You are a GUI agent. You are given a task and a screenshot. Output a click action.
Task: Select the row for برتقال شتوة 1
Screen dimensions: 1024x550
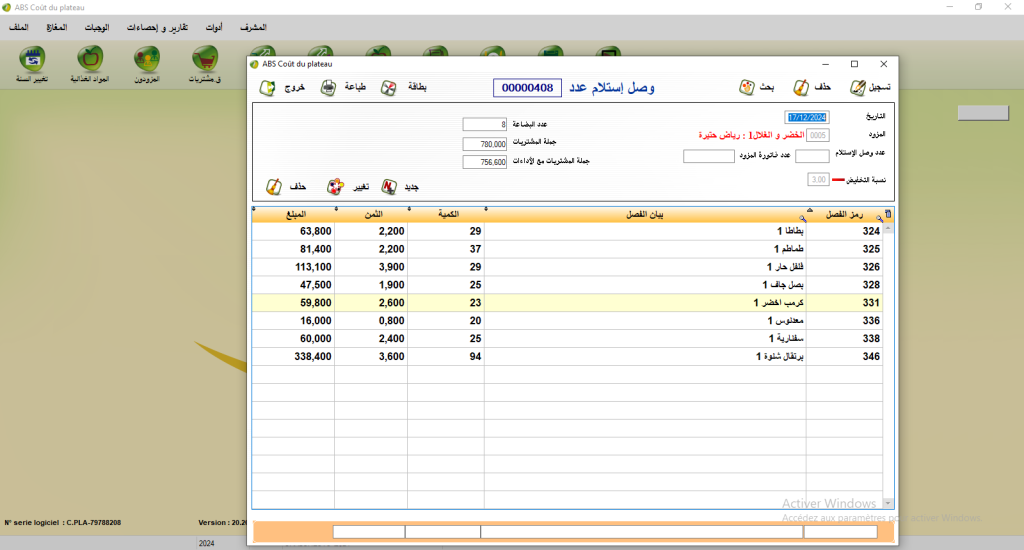tap(644, 355)
